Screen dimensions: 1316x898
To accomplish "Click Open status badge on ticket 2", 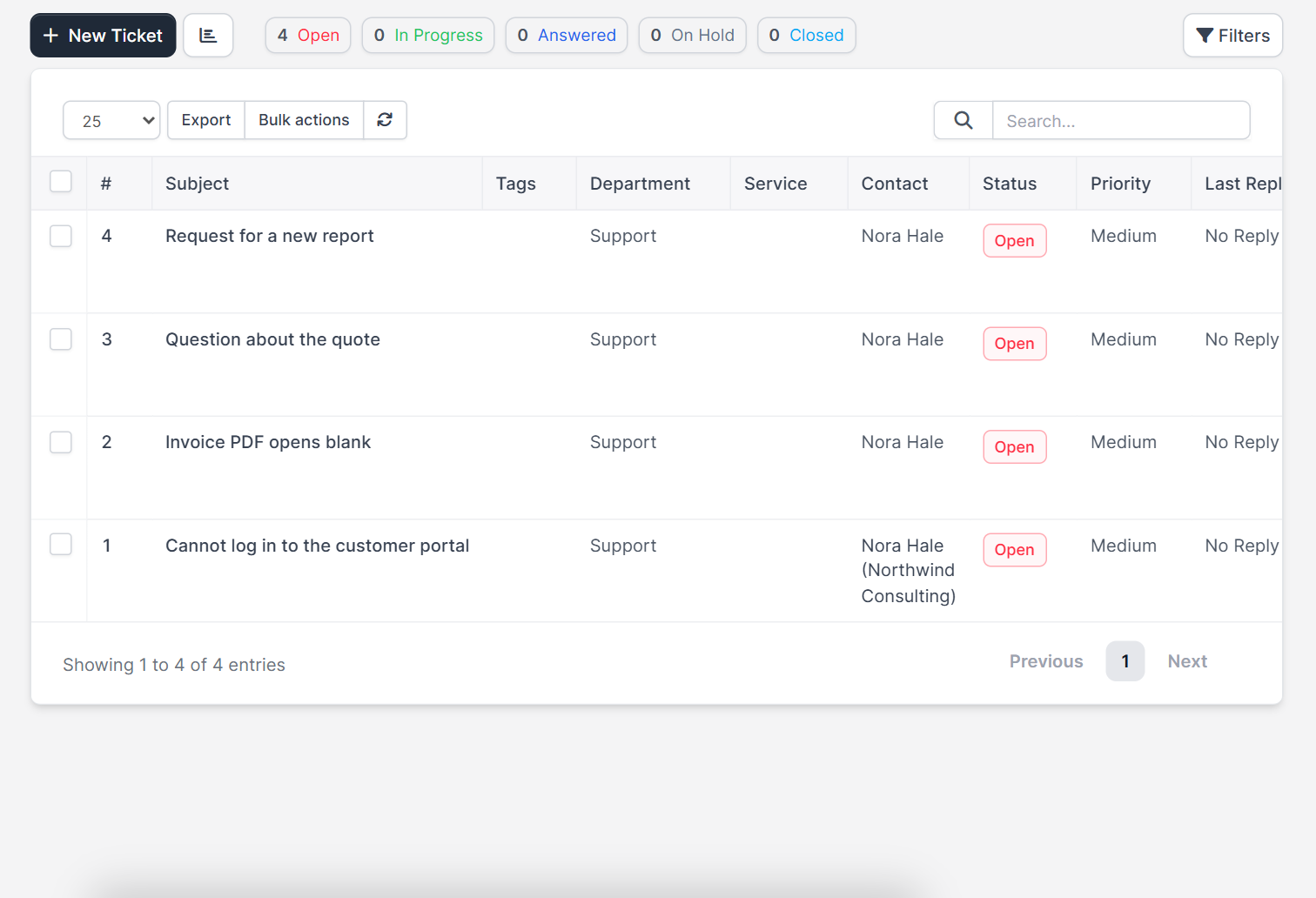I will coord(1015,447).
